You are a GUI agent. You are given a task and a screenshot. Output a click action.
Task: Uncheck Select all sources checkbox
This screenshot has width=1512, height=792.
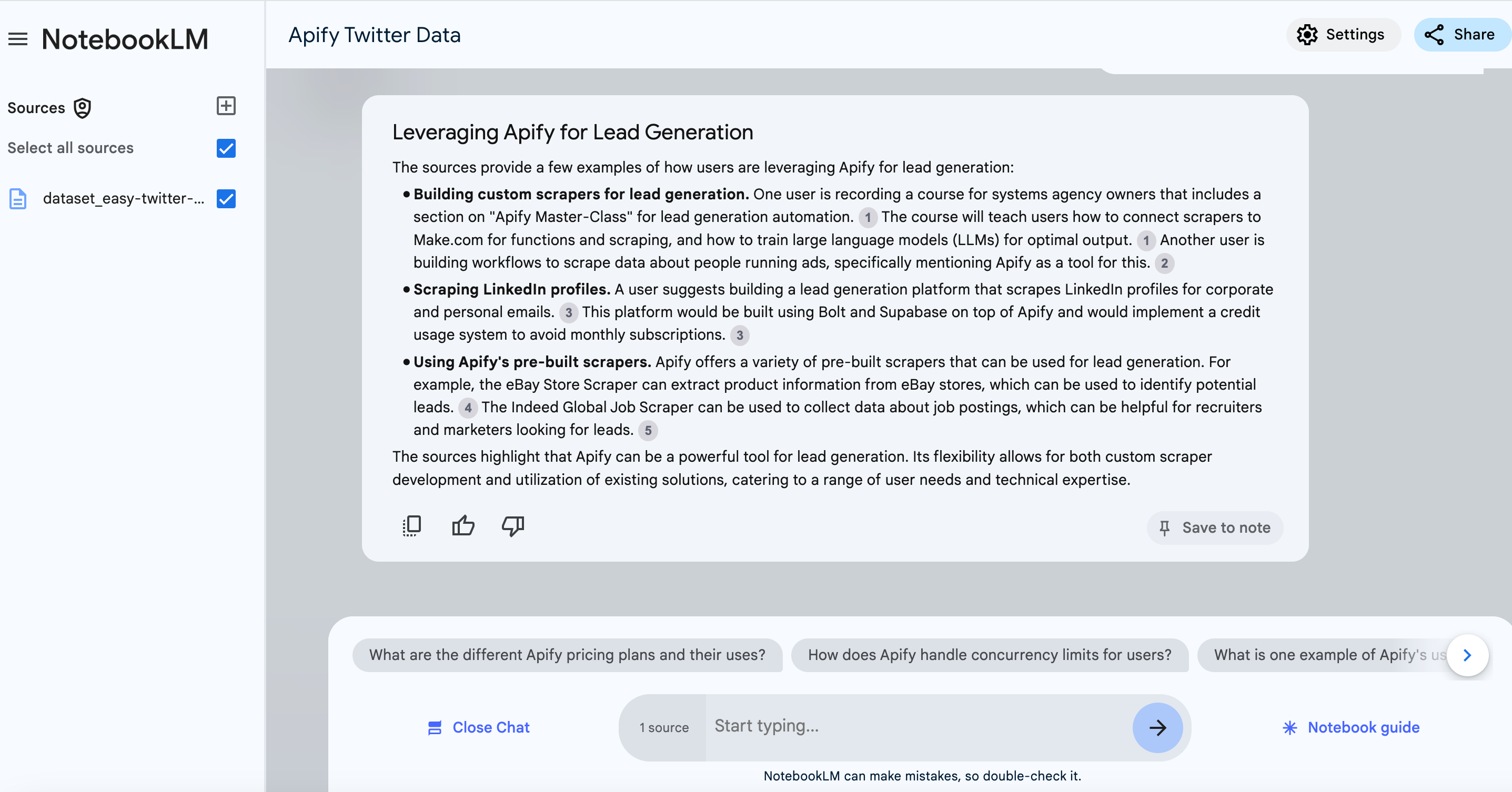[226, 148]
